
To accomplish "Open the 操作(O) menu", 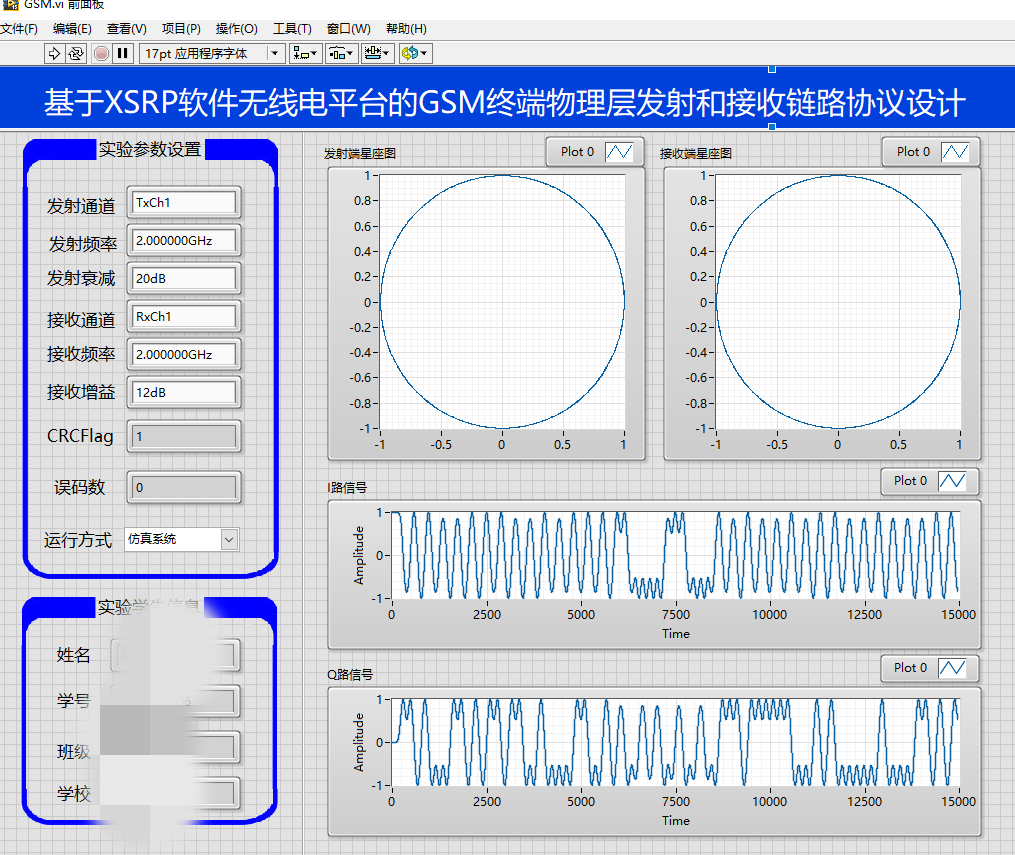I will [x=237, y=28].
